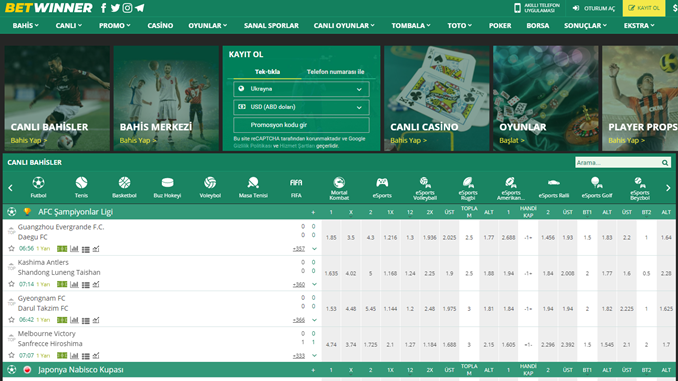Open the SONUÇLAR dropdown menu
The width and height of the screenshot is (678, 381).
[x=585, y=26]
